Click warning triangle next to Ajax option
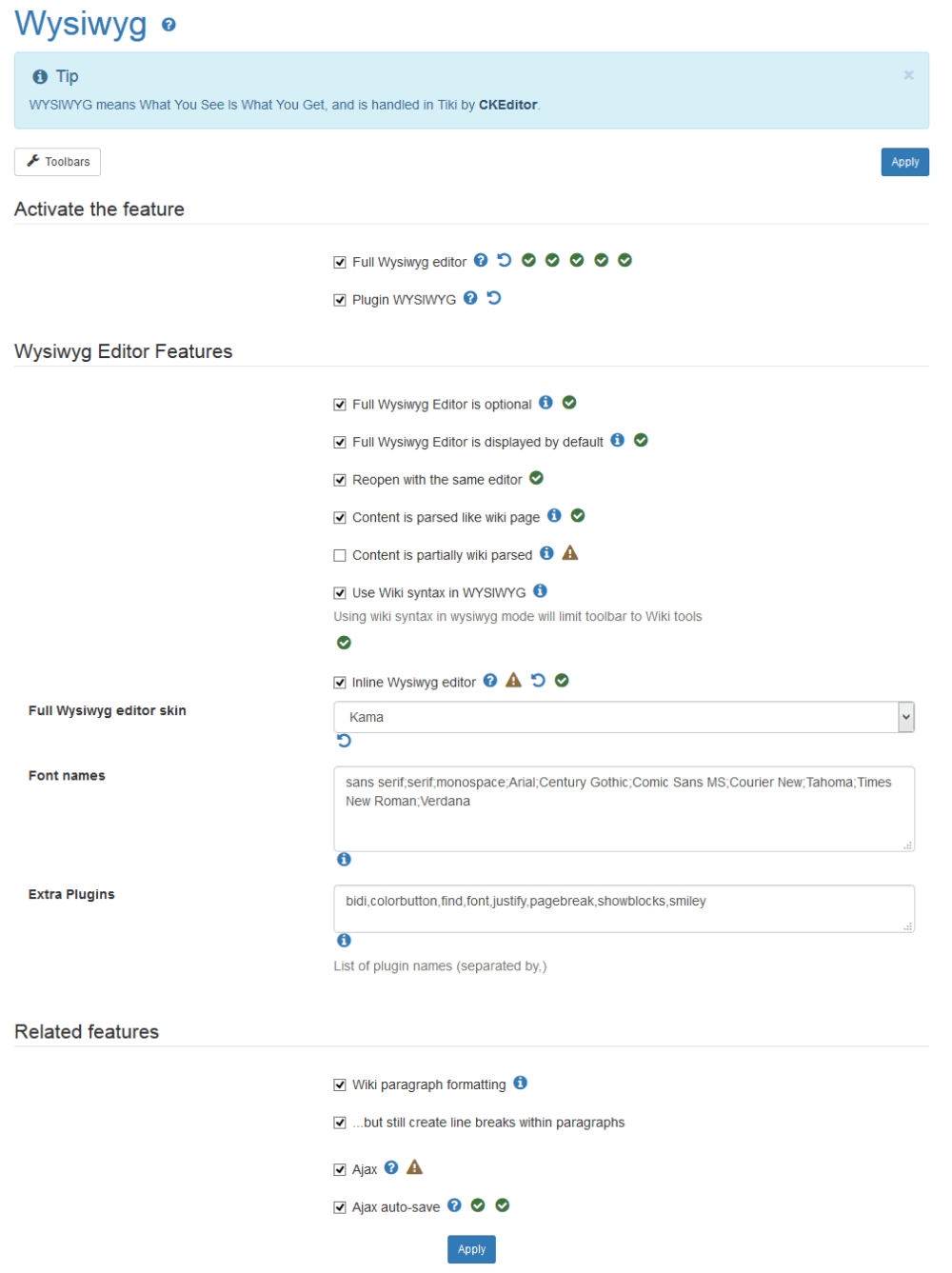Screen dimensions: 952x1273 tap(414, 1167)
